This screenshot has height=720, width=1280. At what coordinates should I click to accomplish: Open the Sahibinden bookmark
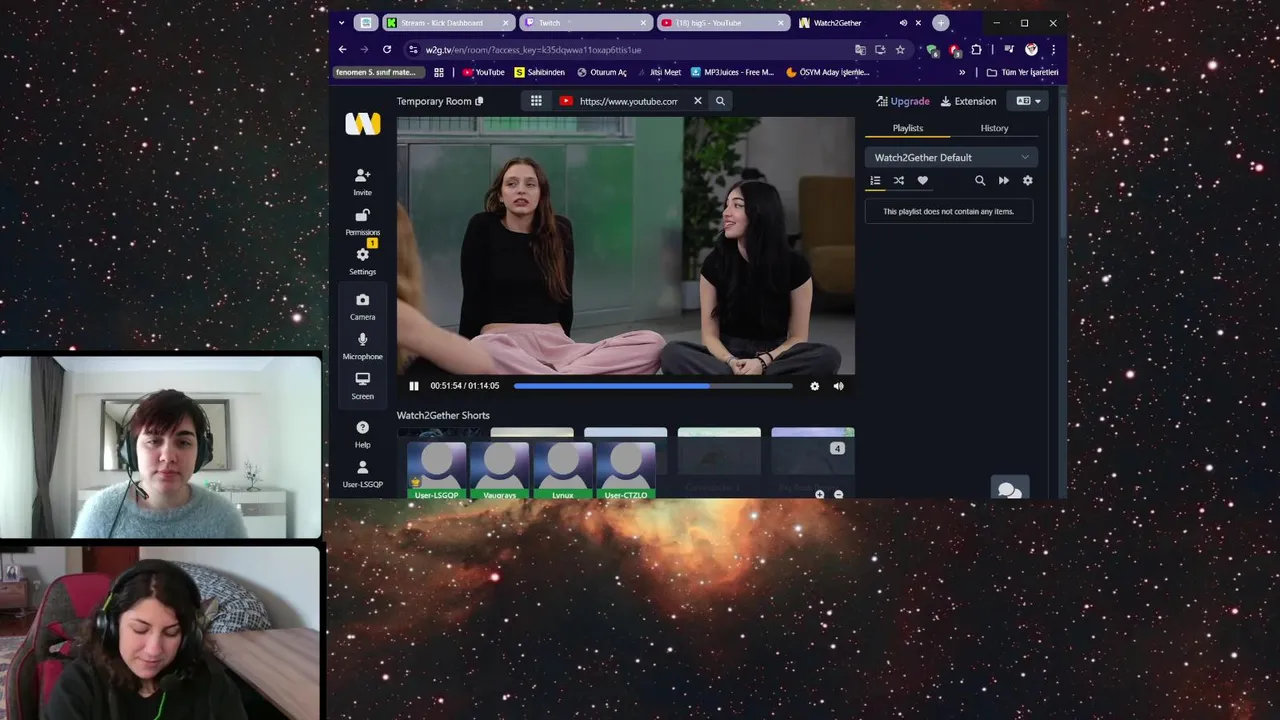tap(540, 72)
